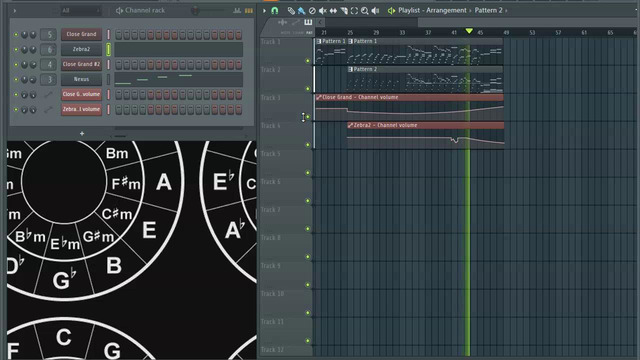Open the Close Grand #2 channel button
This screenshot has width=640, height=360.
[x=81, y=64]
